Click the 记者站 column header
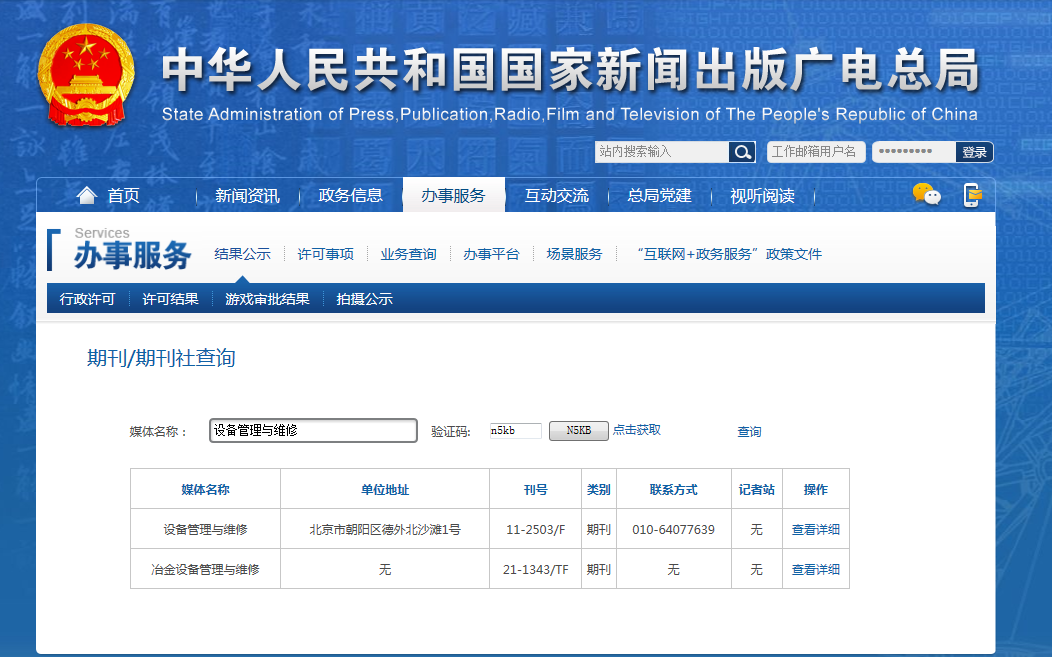 tap(757, 490)
